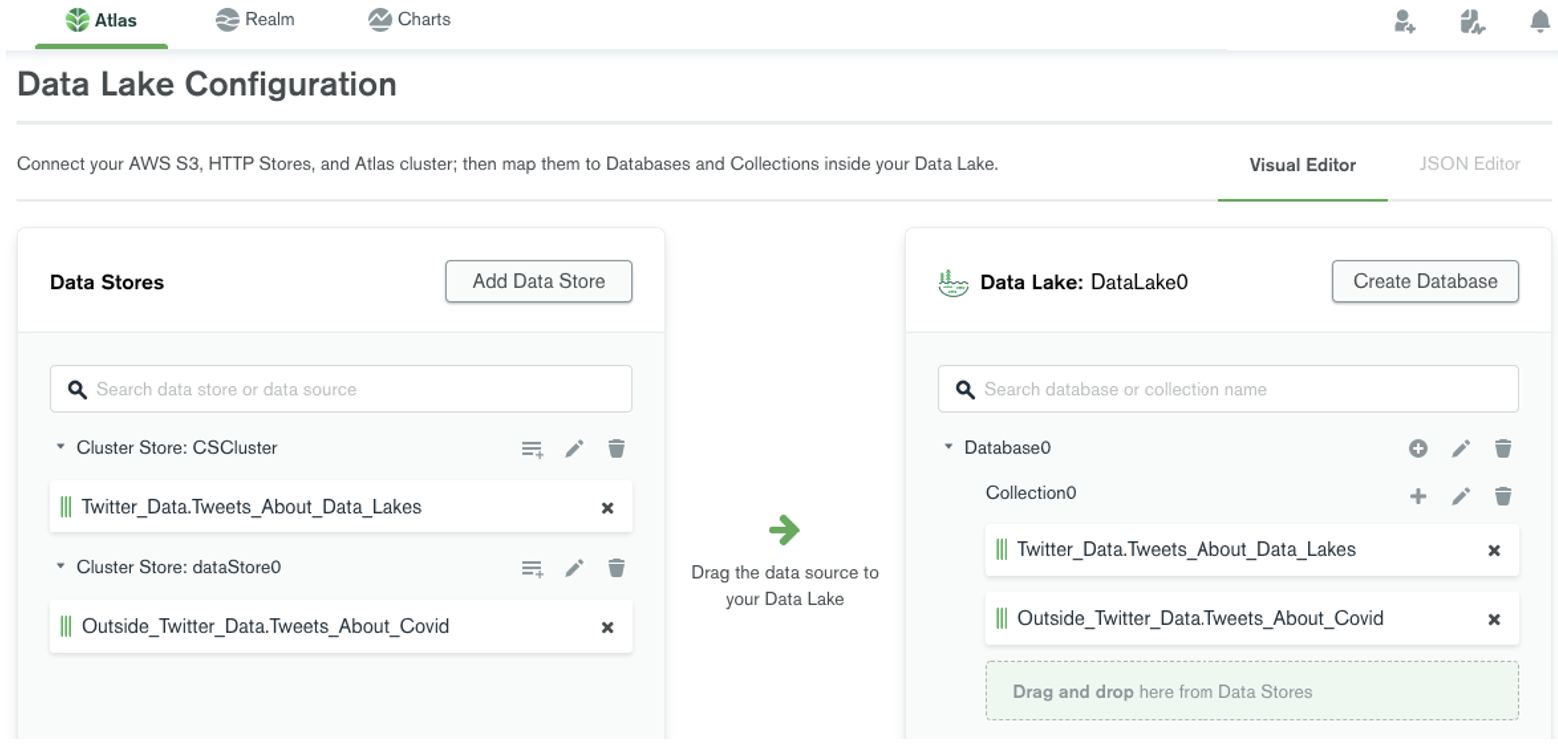Edit the CSCluster cluster store
1558x750 pixels.
(574, 449)
